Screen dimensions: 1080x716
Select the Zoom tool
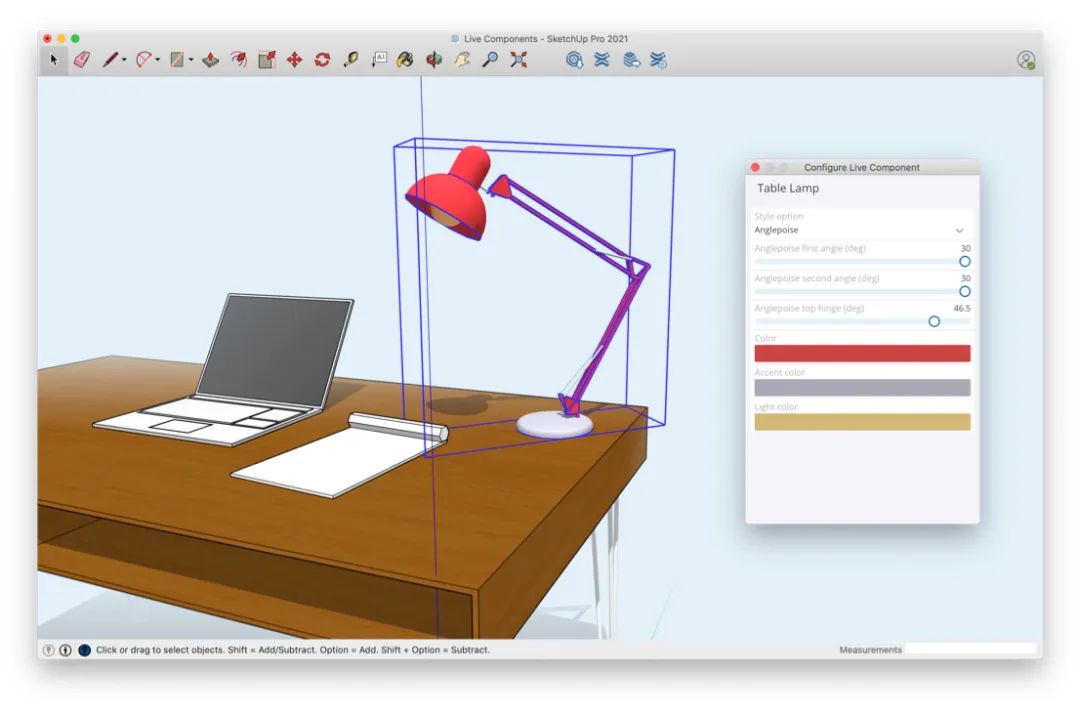tap(489, 60)
